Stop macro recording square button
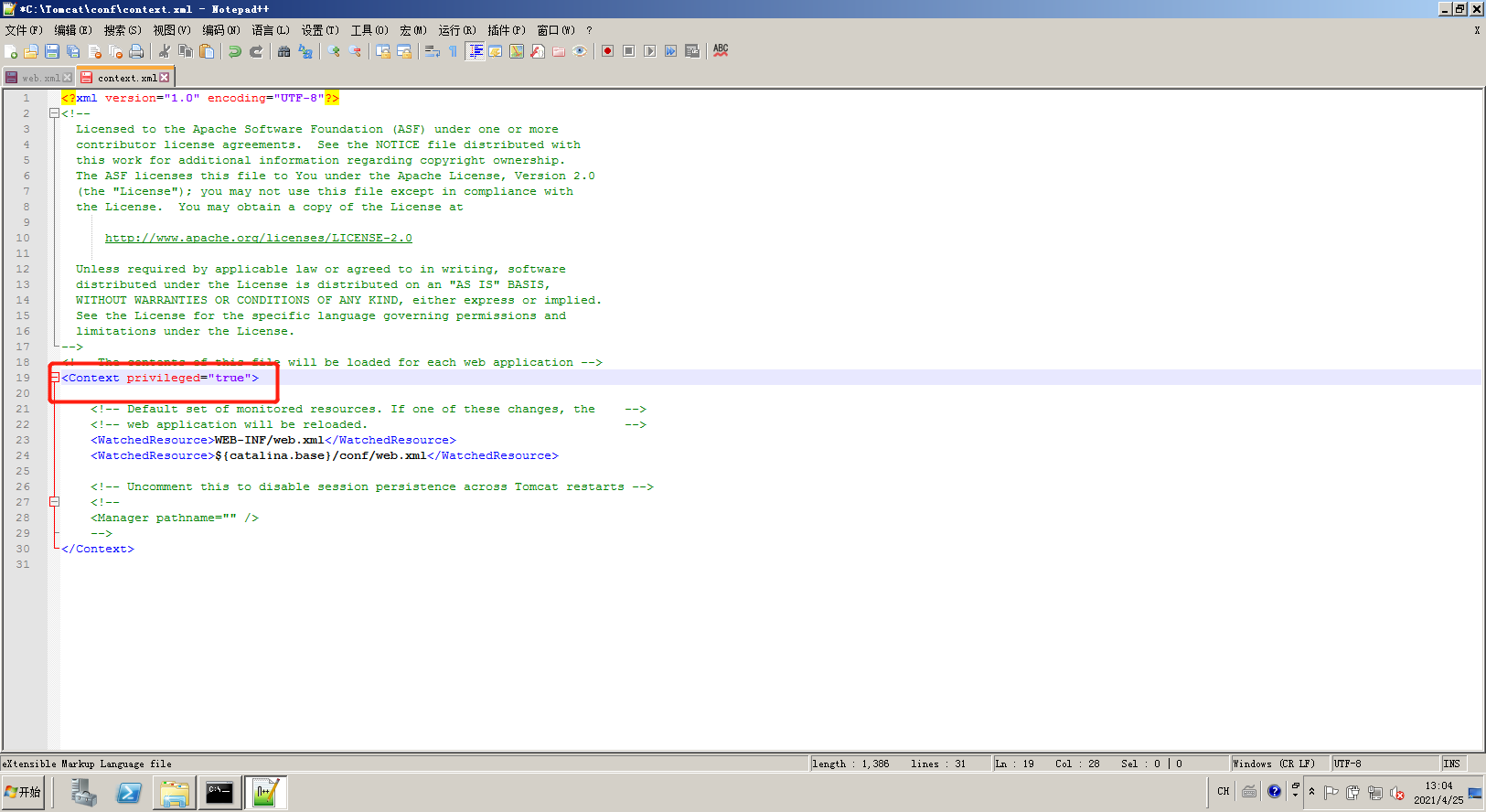The width and height of the screenshot is (1486, 812). coord(629,51)
